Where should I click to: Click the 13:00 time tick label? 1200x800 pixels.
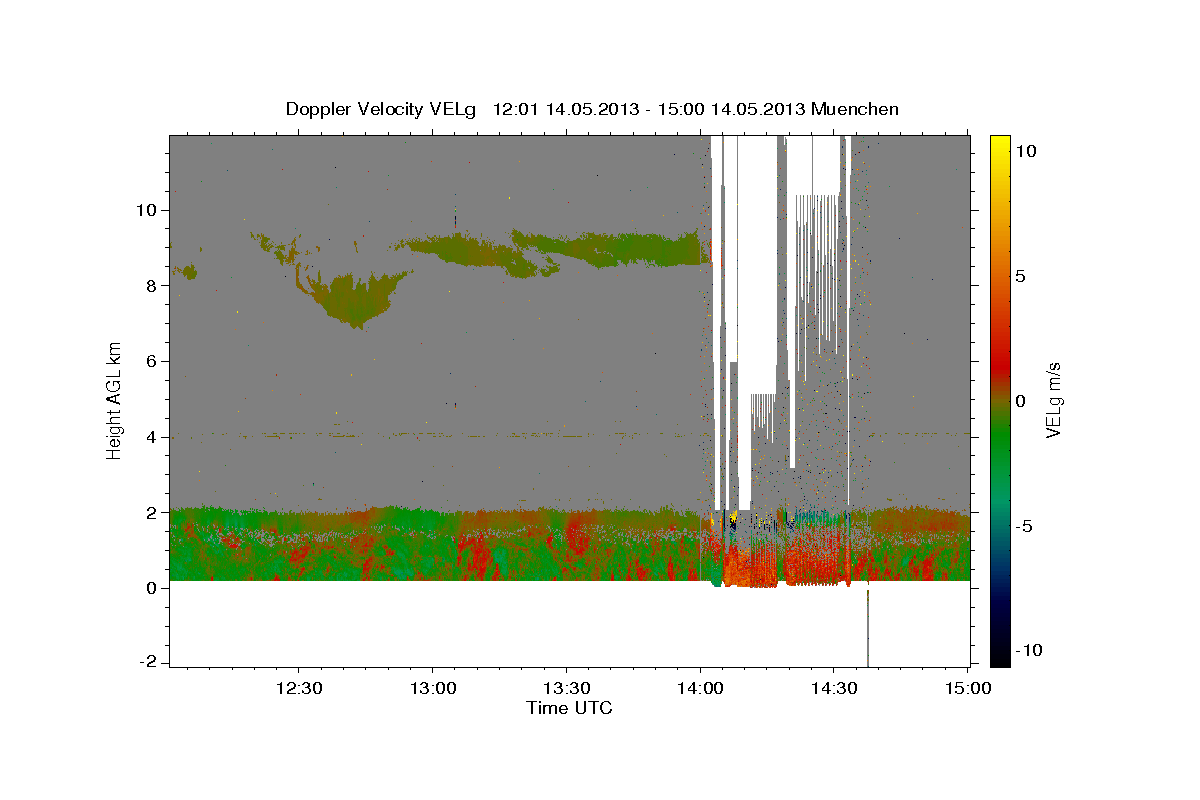pyautogui.click(x=432, y=688)
